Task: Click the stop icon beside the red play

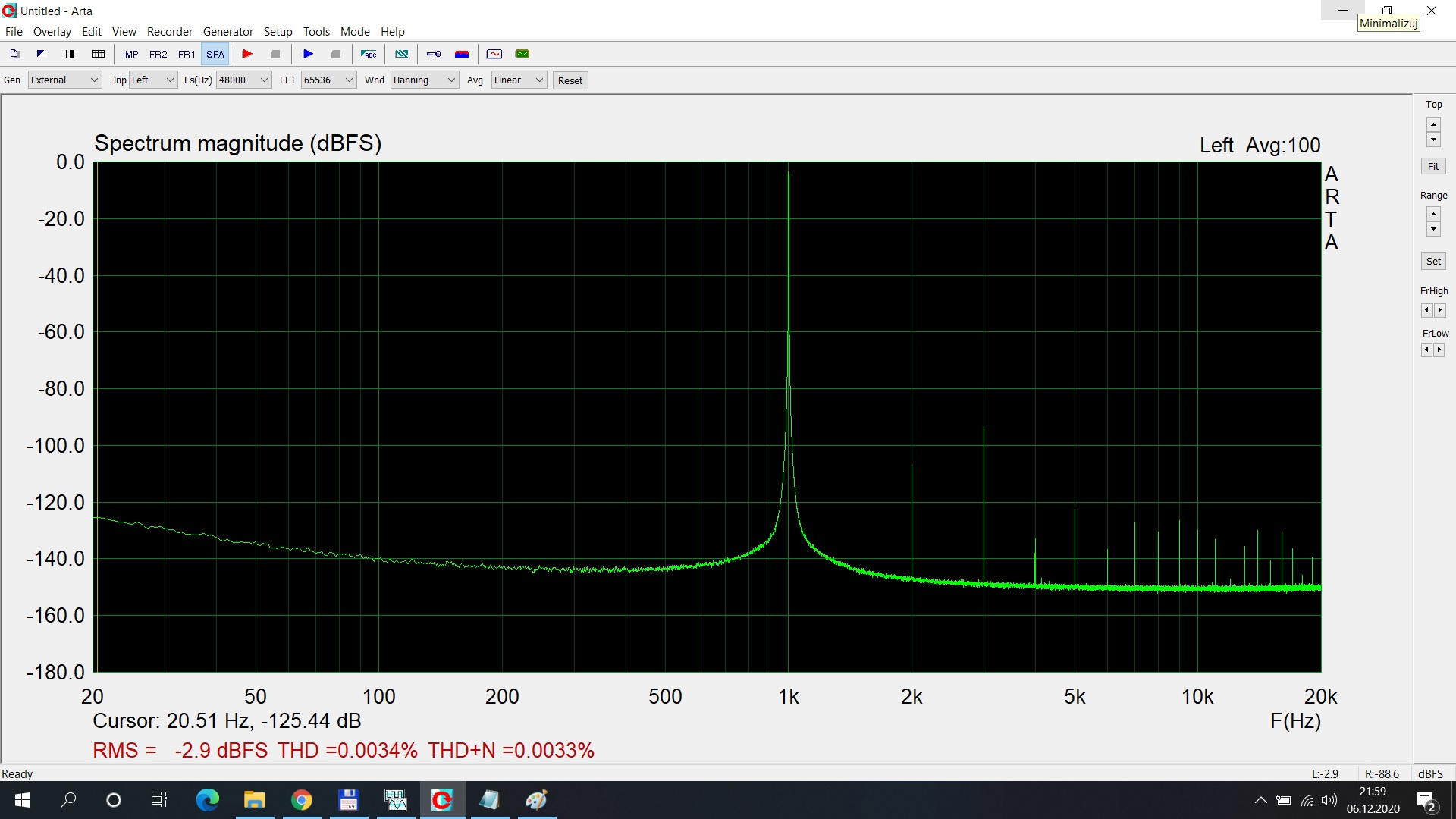Action: (x=275, y=54)
